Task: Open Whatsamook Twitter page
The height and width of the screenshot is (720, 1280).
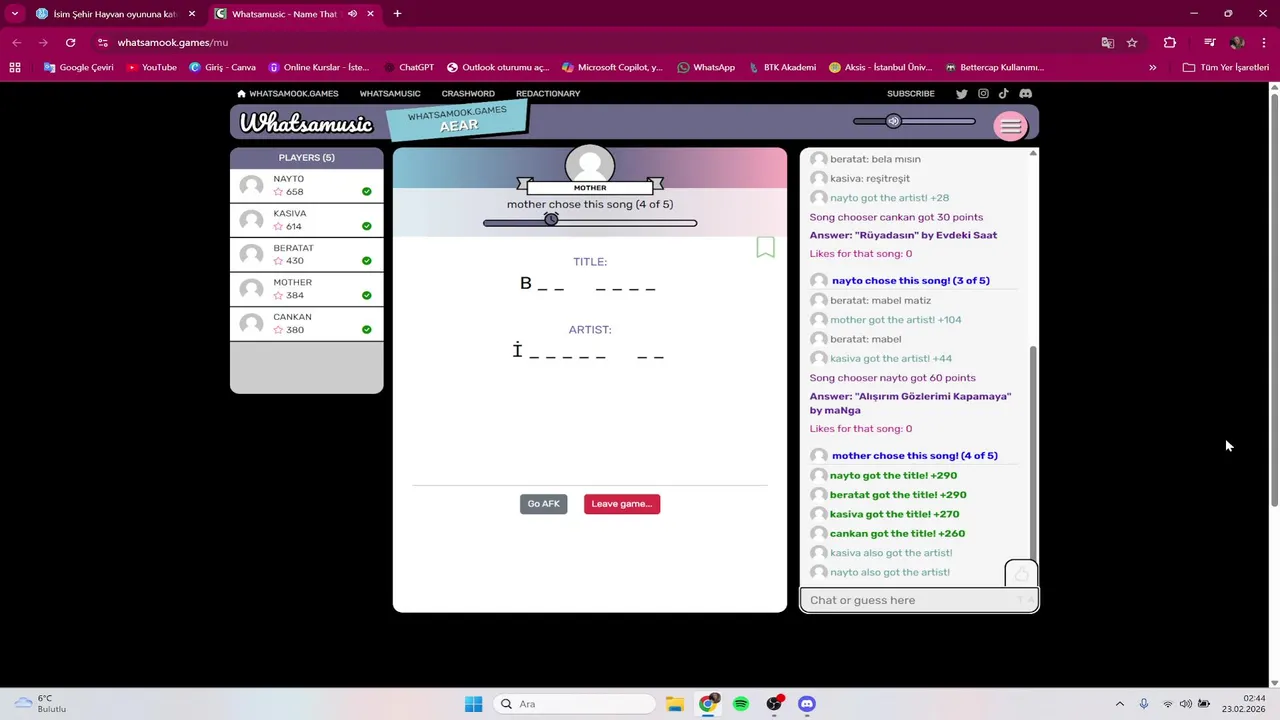Action: (x=961, y=94)
